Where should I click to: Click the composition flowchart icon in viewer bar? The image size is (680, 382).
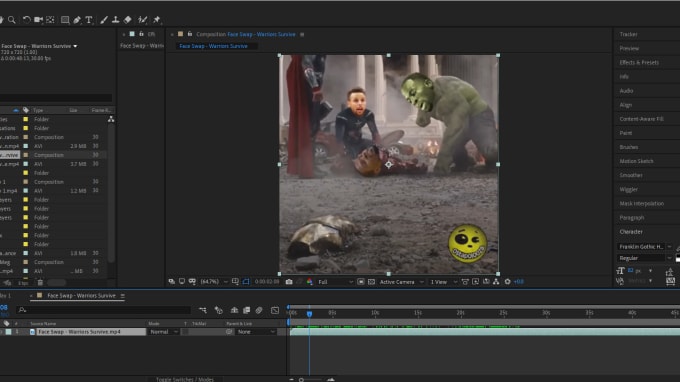(x=496, y=282)
